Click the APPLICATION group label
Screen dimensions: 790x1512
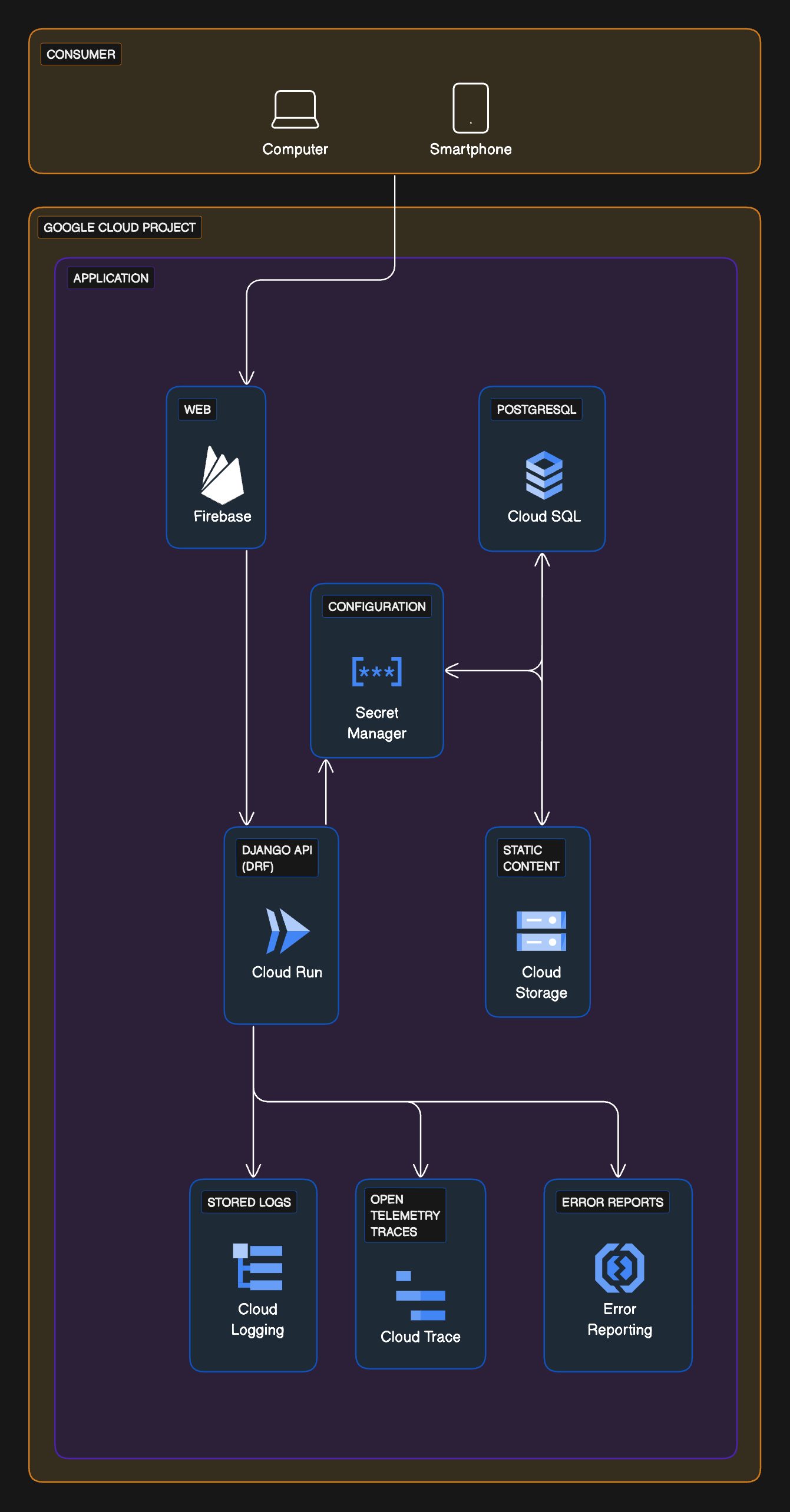[111, 278]
